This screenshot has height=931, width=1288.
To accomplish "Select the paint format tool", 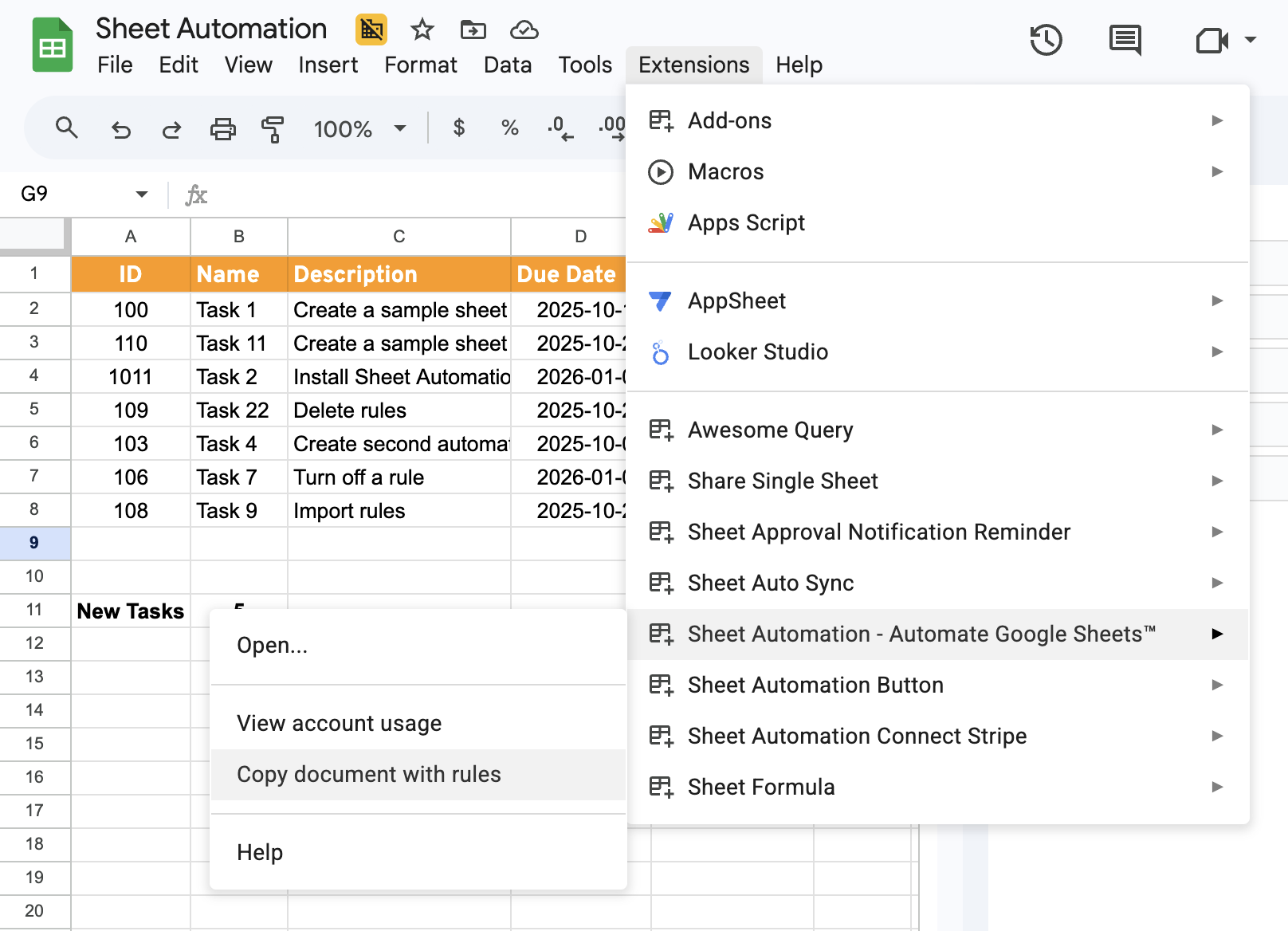I will [273, 129].
